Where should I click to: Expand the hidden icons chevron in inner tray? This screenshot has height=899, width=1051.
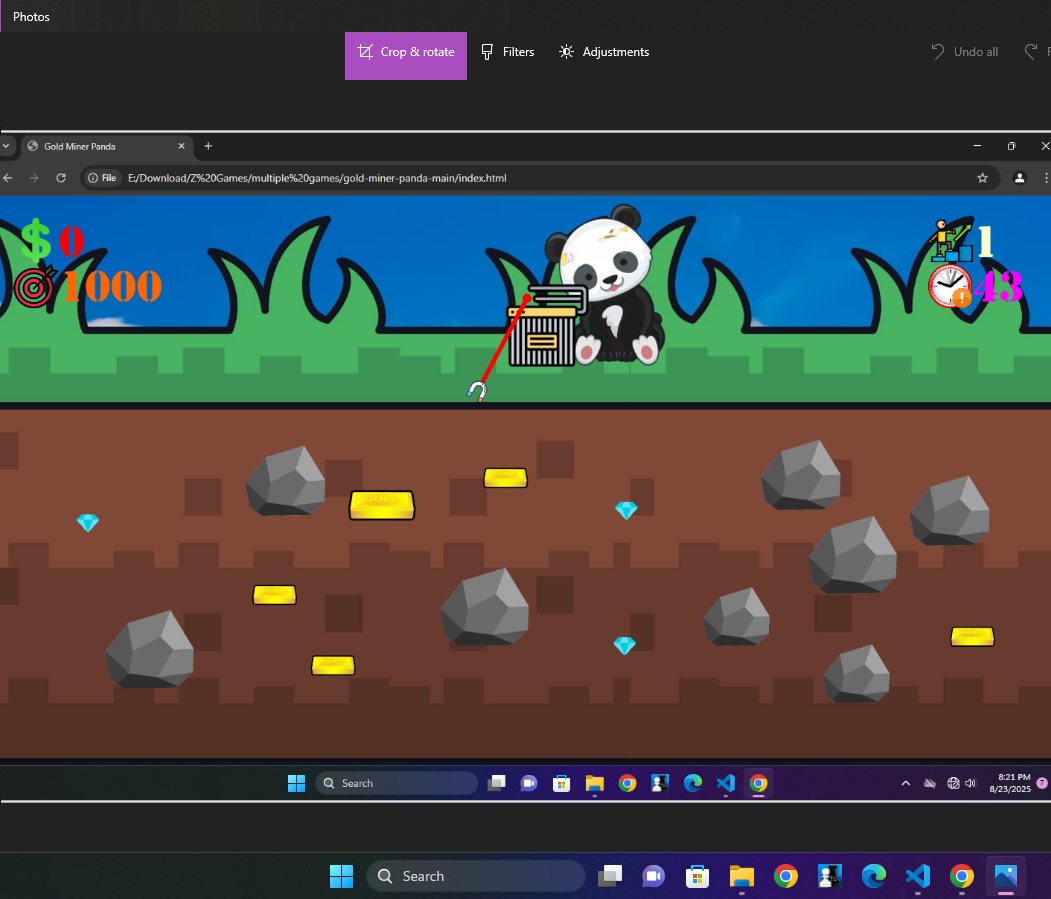click(x=906, y=783)
